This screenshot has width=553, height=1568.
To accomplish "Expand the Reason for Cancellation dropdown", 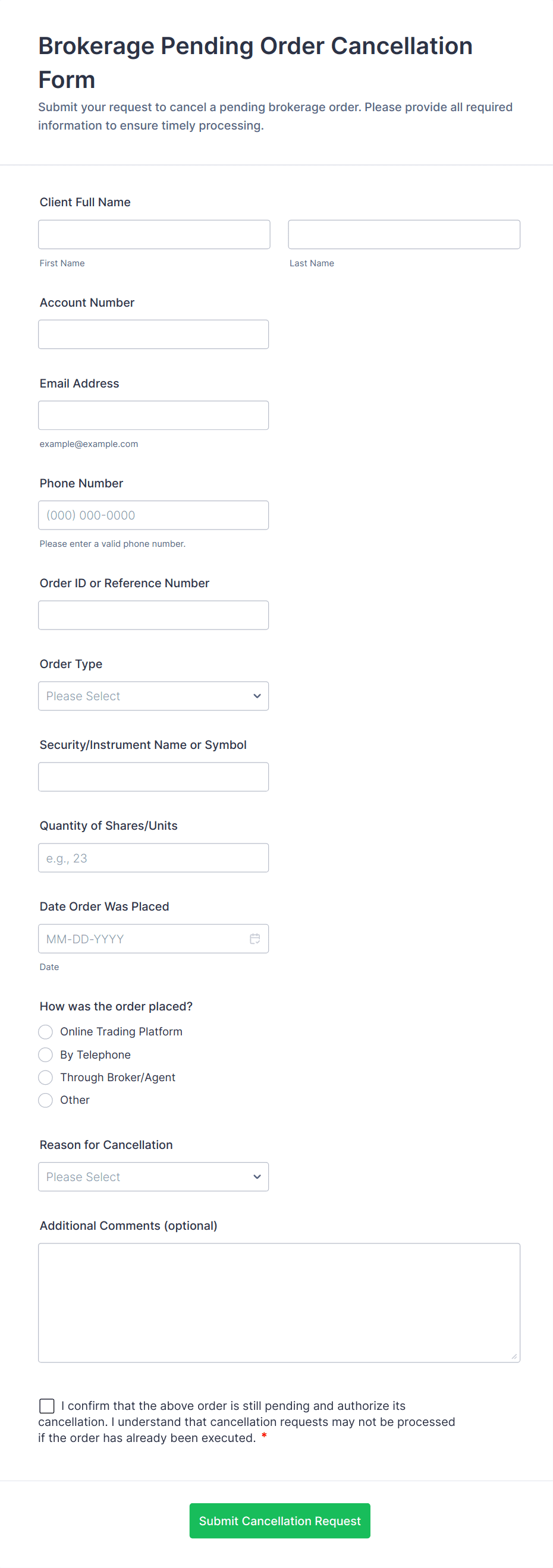I will (x=153, y=1177).
